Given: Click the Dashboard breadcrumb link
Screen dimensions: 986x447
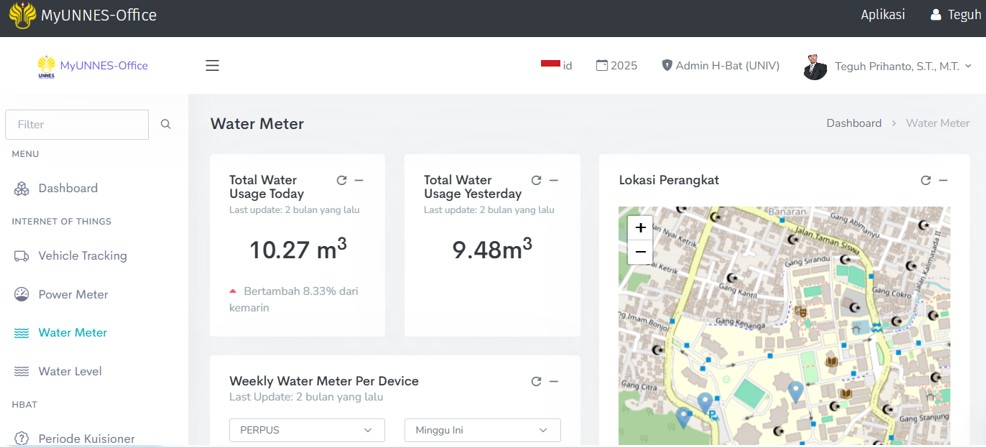Looking at the screenshot, I should (x=853, y=123).
